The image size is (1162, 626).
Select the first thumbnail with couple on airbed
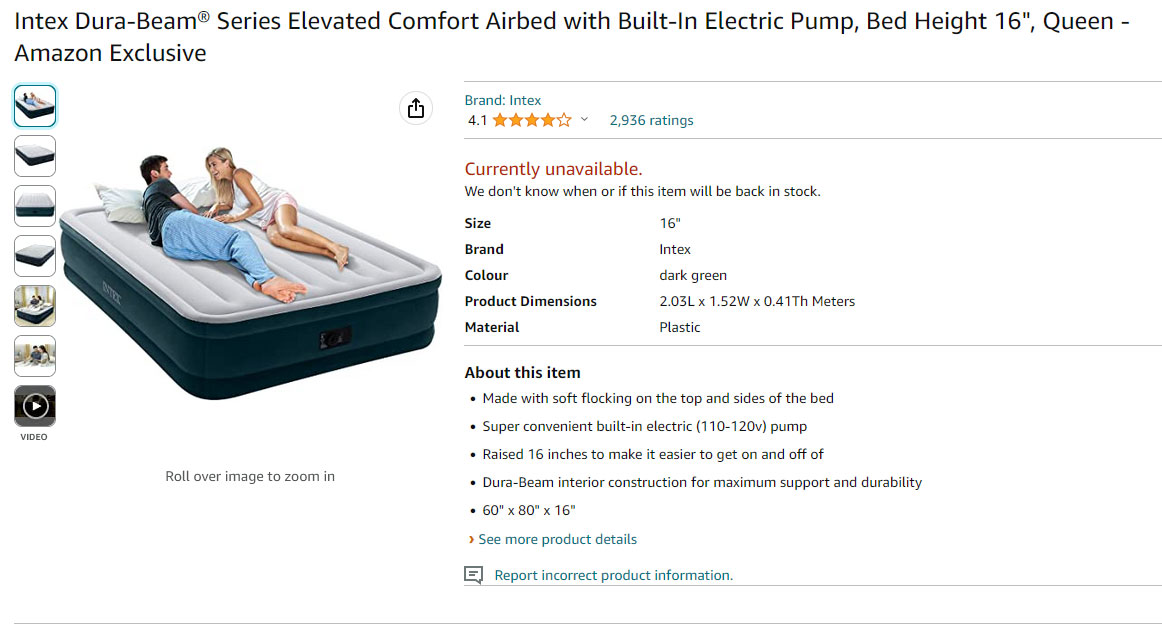click(x=35, y=106)
